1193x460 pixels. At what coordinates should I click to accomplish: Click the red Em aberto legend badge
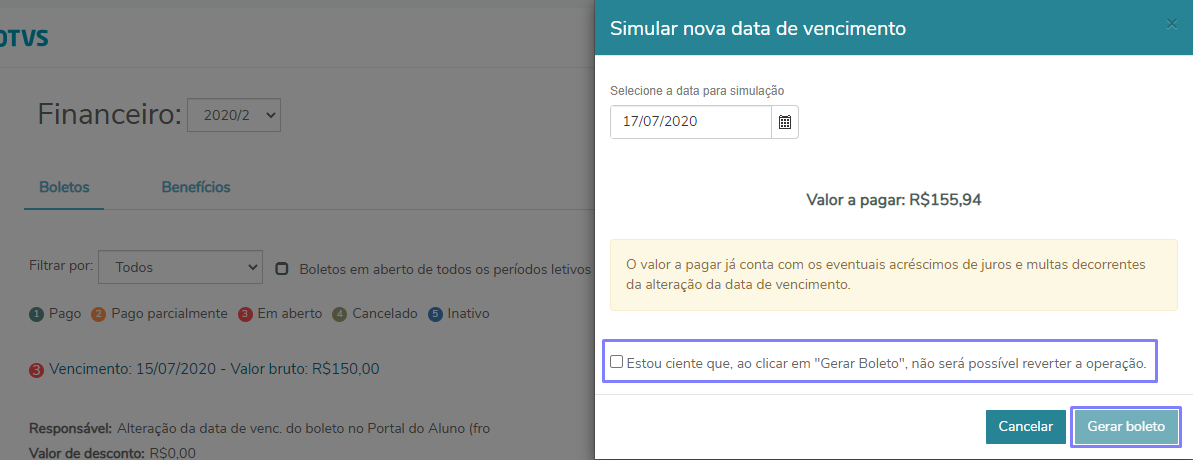(245, 314)
